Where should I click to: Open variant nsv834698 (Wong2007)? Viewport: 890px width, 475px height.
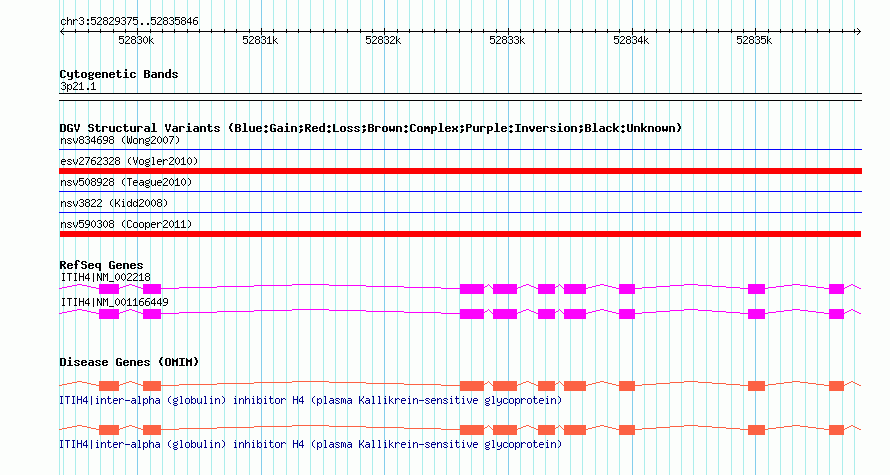(120, 140)
